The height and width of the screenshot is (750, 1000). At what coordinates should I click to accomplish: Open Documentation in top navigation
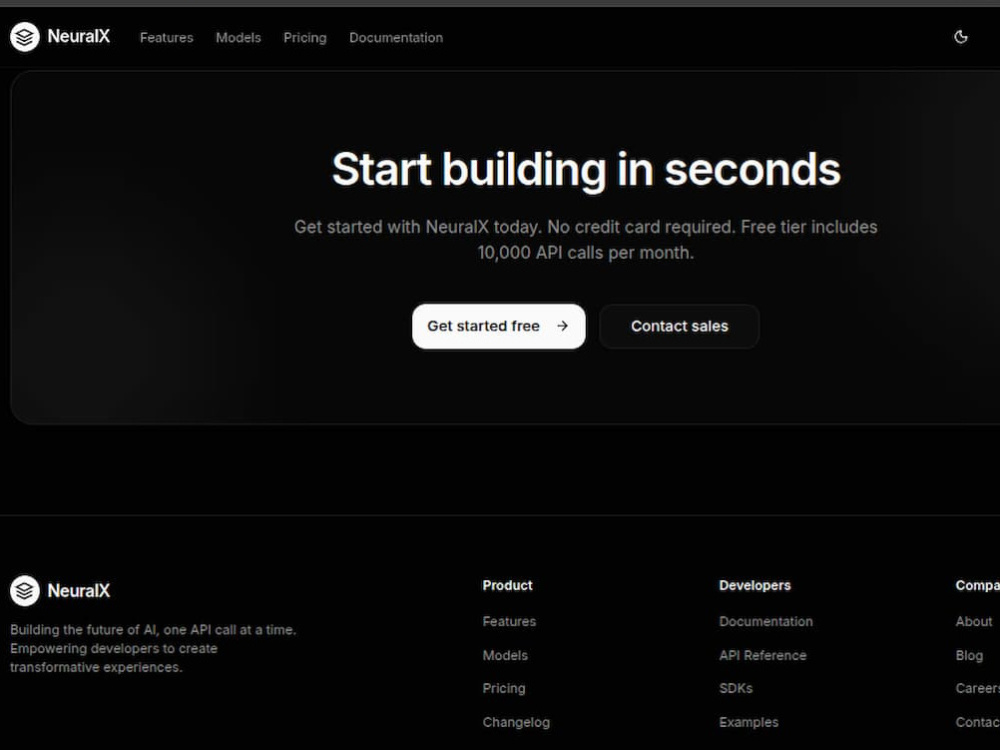click(396, 38)
